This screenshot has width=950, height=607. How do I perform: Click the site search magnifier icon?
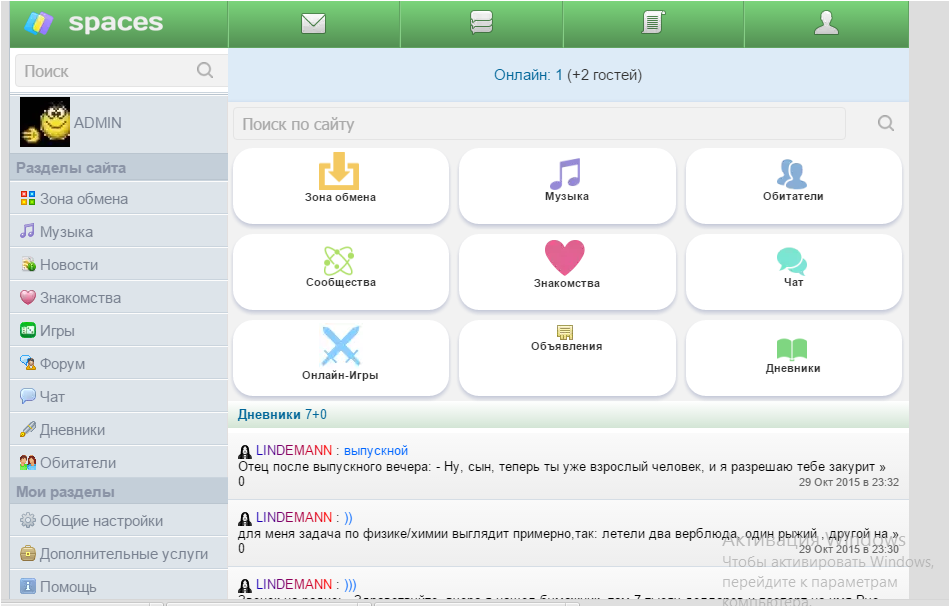click(885, 124)
